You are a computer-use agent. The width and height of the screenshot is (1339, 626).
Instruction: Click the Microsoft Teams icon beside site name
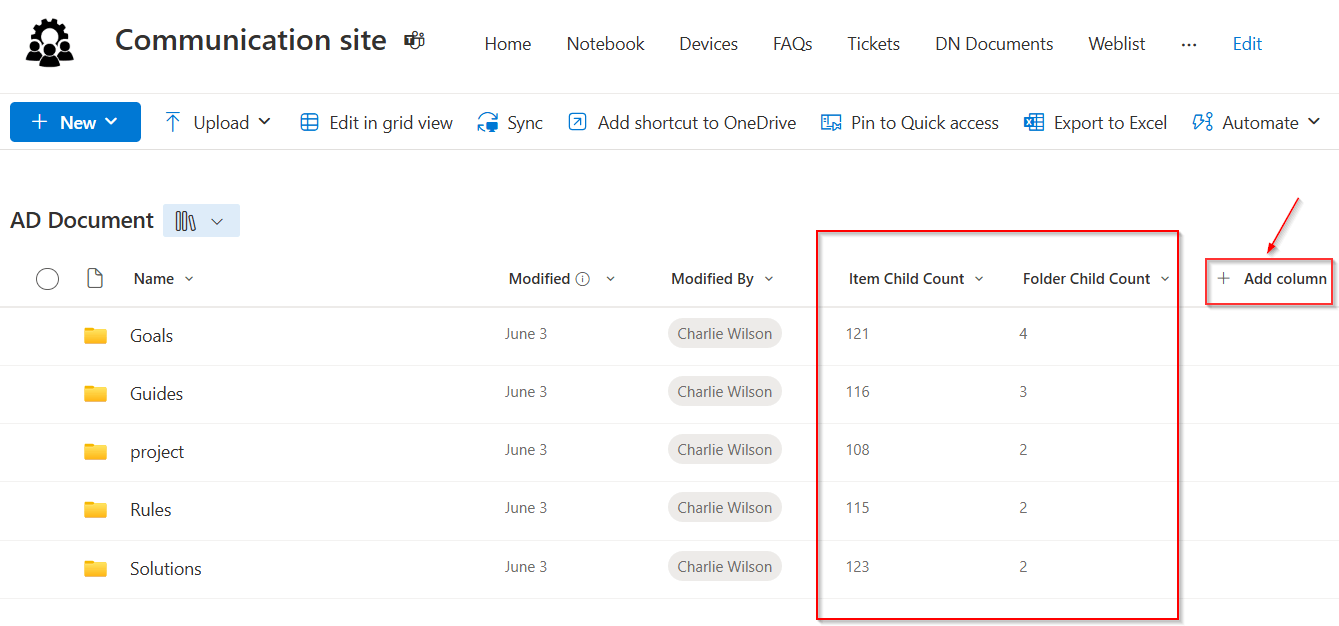(x=414, y=39)
